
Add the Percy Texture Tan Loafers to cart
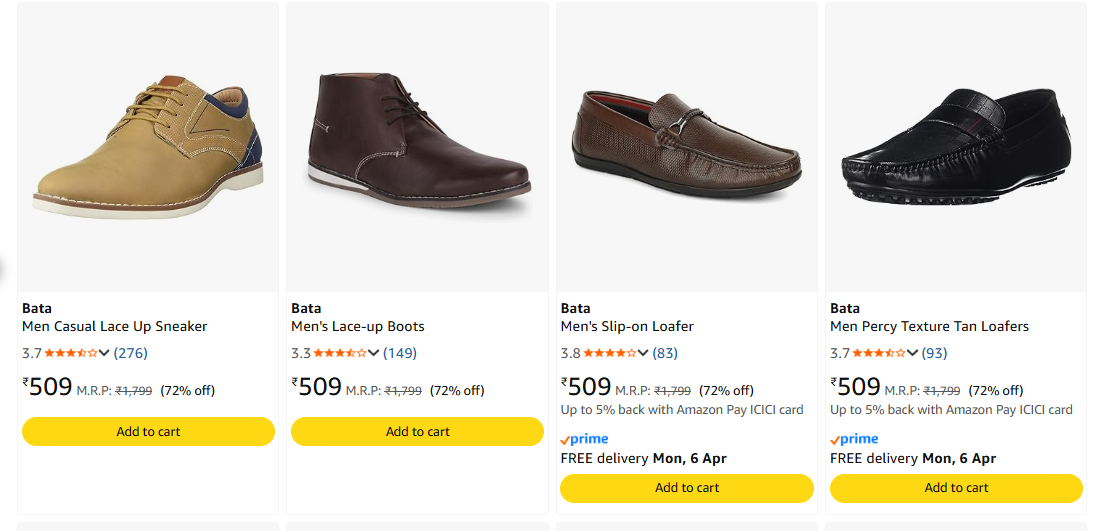(x=956, y=488)
